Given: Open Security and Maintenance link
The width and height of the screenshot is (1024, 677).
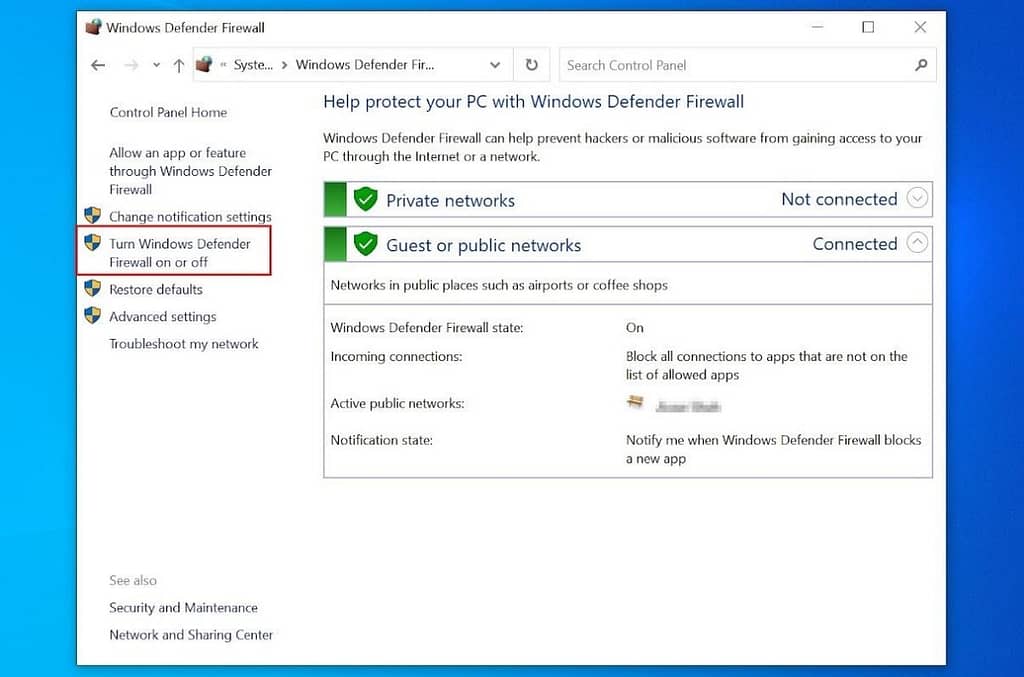Looking at the screenshot, I should 184,608.
